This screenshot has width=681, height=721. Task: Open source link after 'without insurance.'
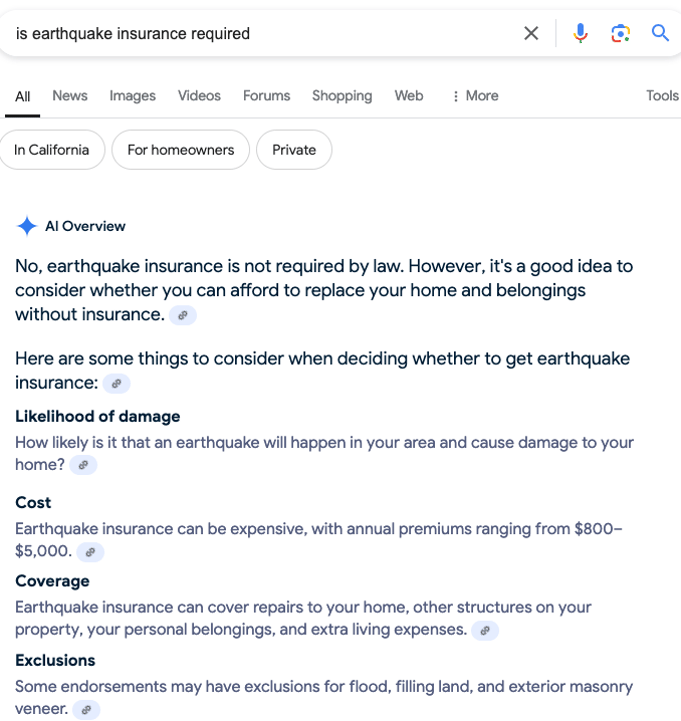pyautogui.click(x=183, y=315)
